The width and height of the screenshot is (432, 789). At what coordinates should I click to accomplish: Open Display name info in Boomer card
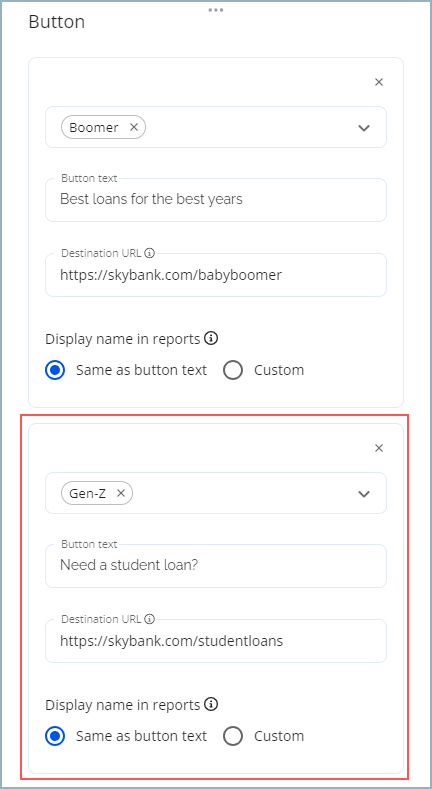pos(212,339)
